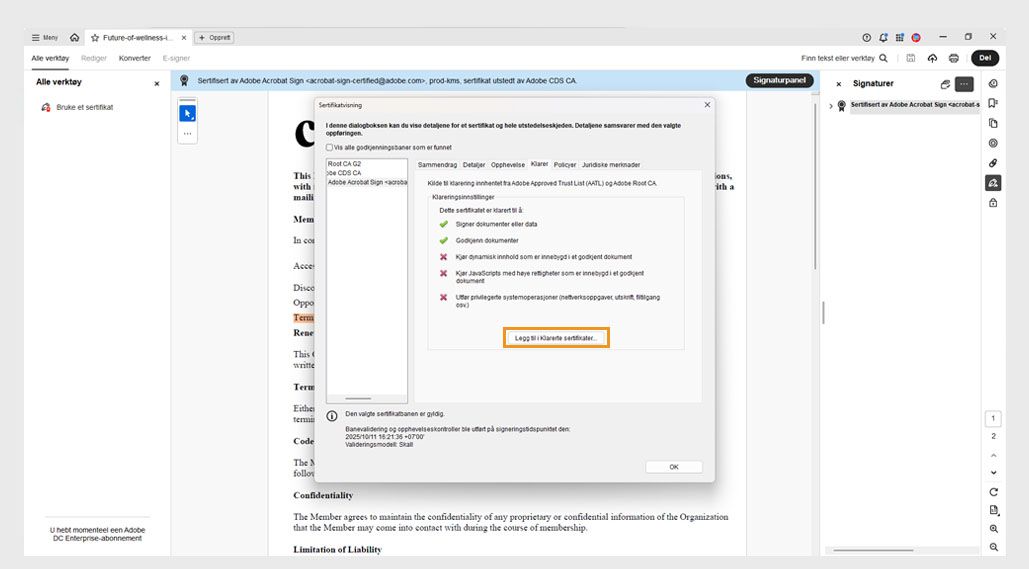Open the hamburger Meny menu

click(45, 37)
